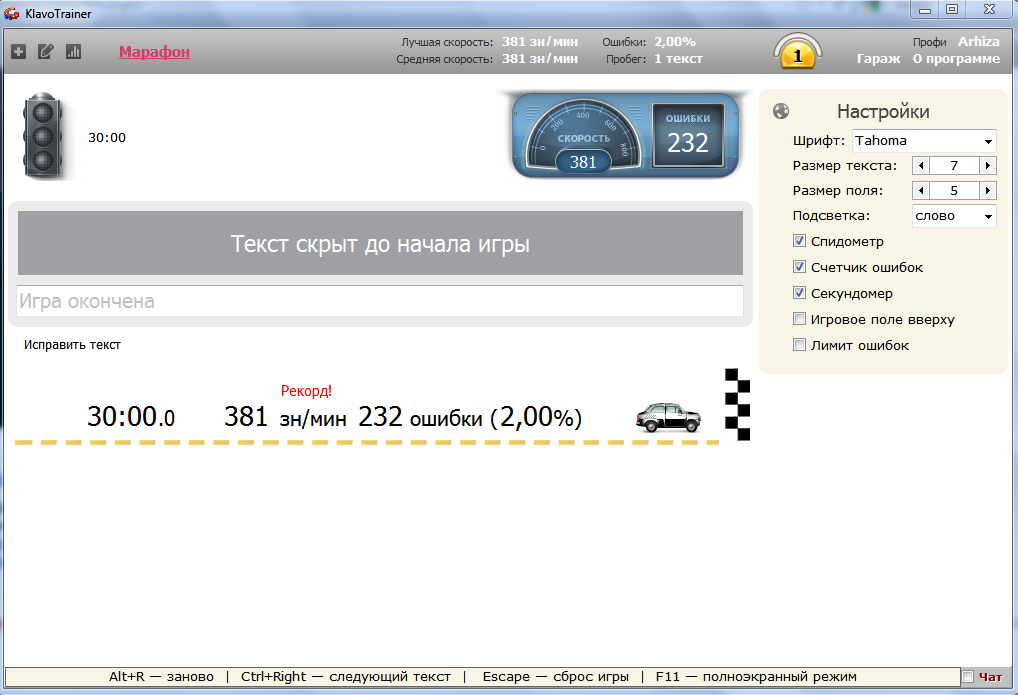Click the Пробег 1 текст value
Image resolution: width=1018 pixels, height=695 pixels.
point(678,58)
